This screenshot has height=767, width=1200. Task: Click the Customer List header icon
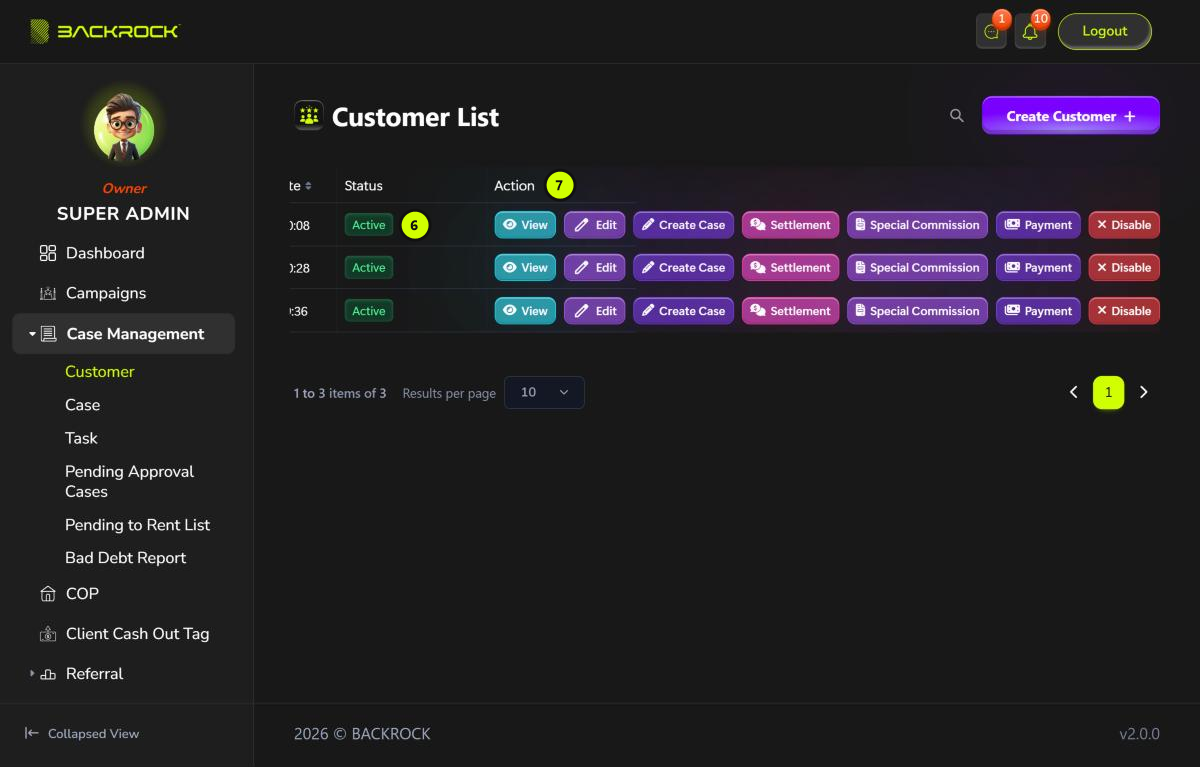point(309,116)
